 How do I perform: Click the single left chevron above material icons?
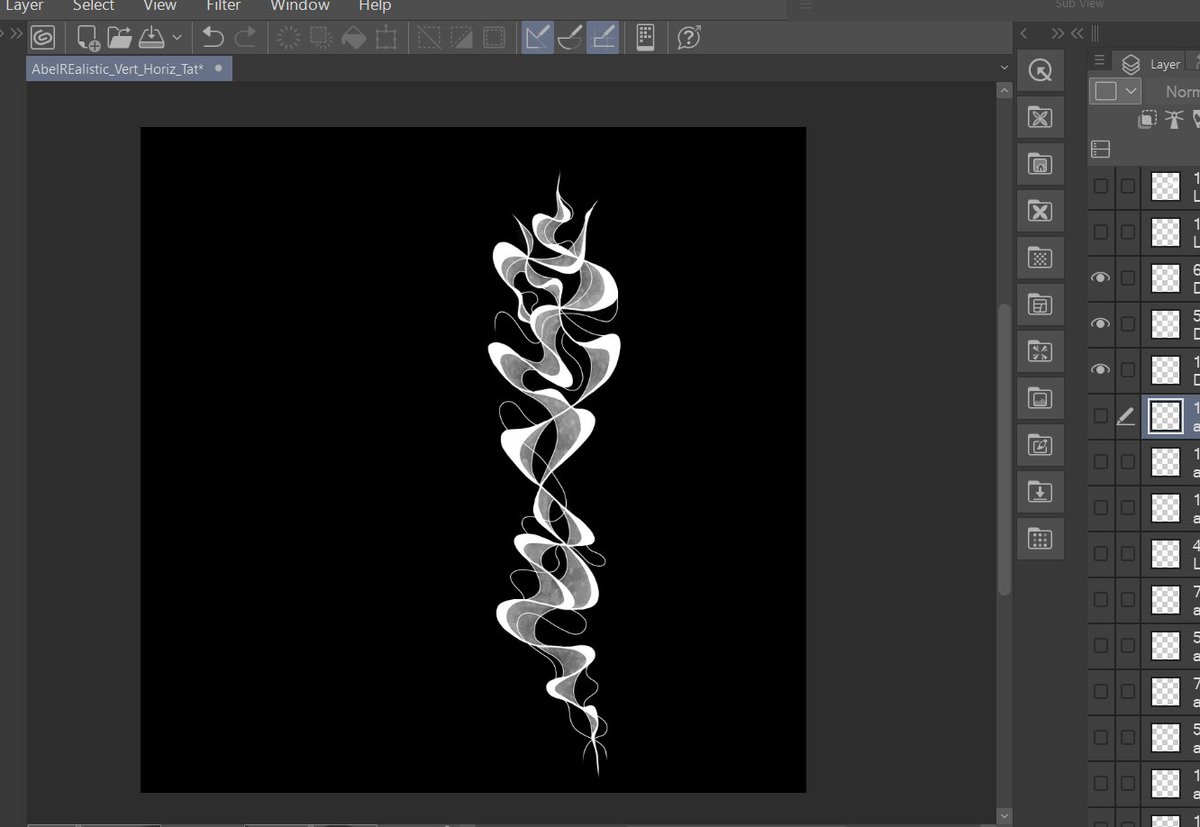1025,34
